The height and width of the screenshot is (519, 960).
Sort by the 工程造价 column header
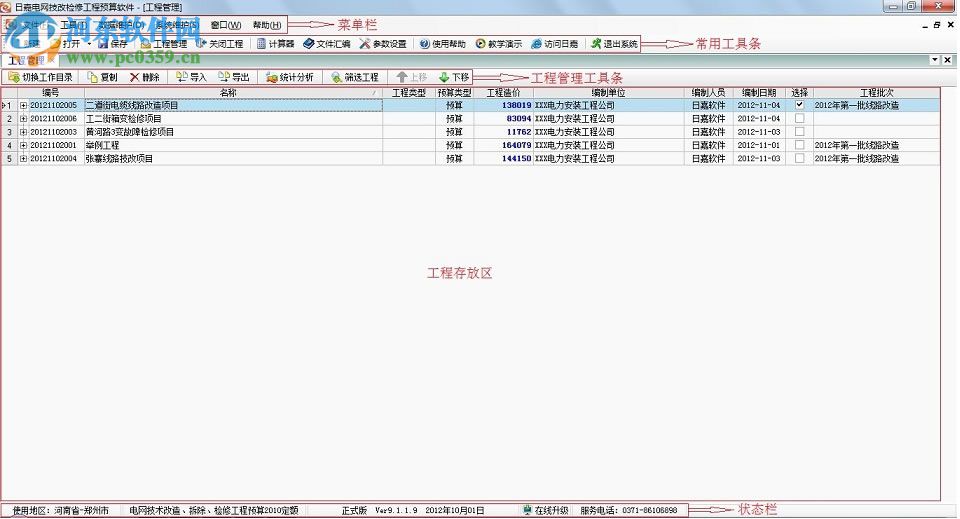503,92
